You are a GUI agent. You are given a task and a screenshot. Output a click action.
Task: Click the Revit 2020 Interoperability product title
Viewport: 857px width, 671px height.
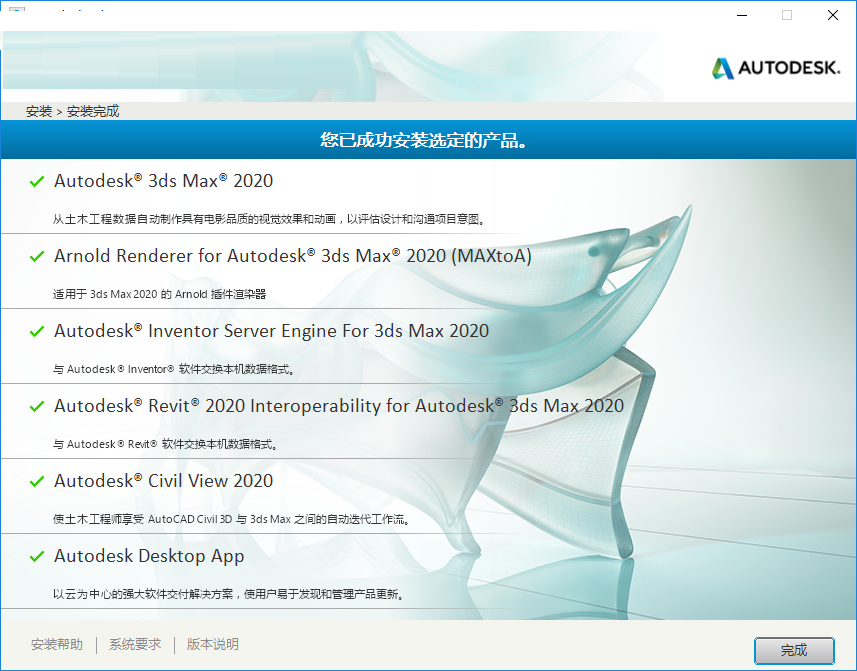click(x=338, y=406)
